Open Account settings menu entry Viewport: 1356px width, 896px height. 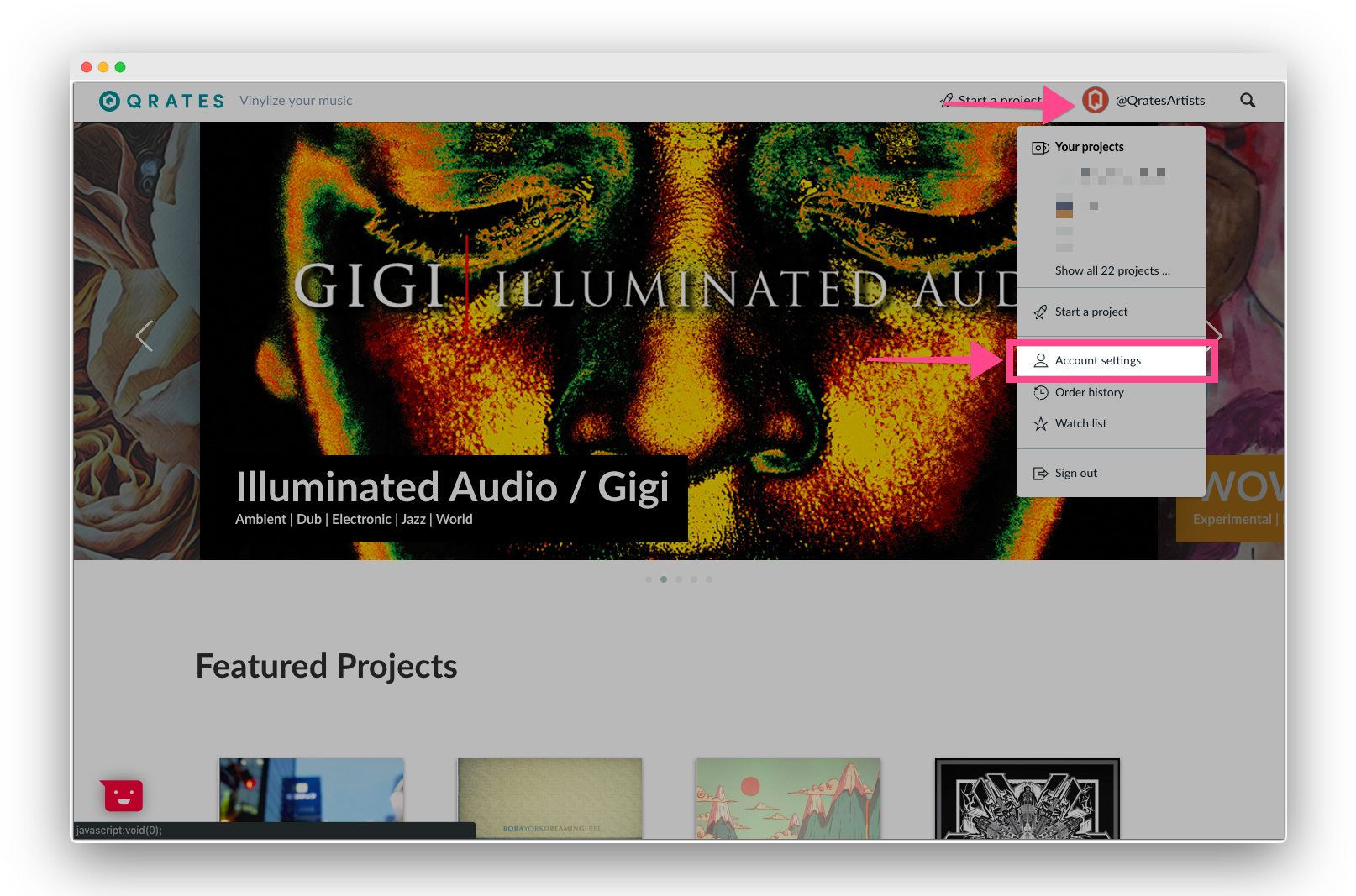[x=1111, y=360]
